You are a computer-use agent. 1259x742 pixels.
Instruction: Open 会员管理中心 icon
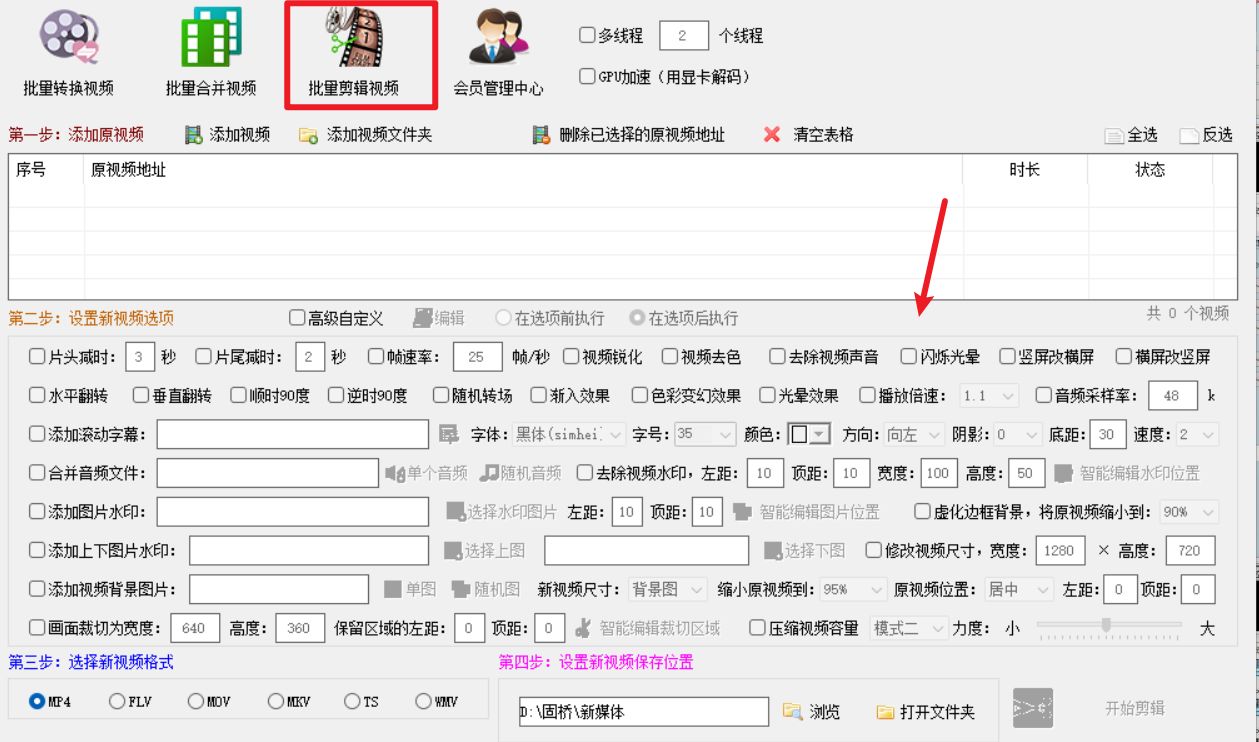[499, 37]
